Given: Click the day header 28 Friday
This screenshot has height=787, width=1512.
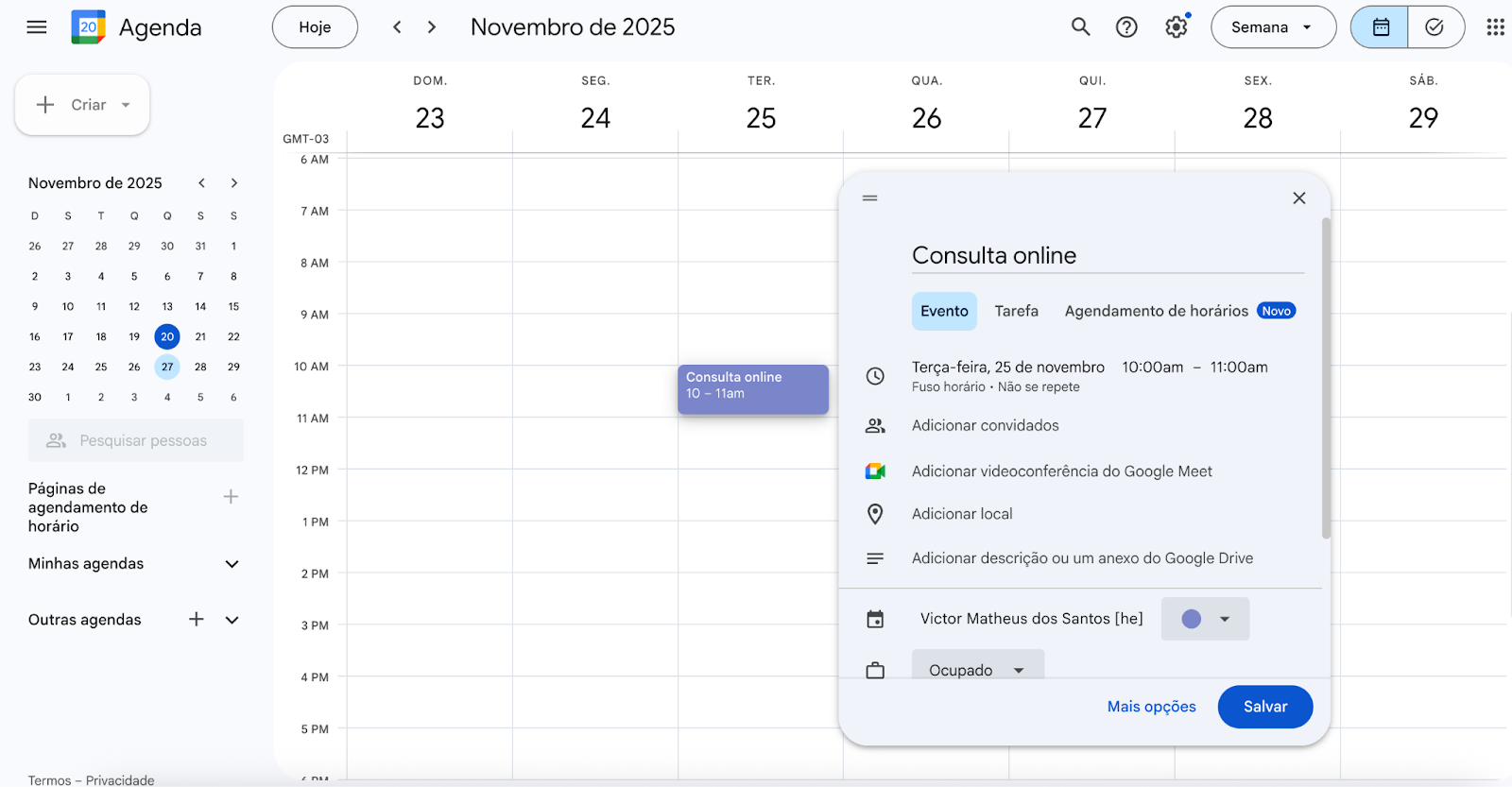Looking at the screenshot, I should coord(1258,118).
